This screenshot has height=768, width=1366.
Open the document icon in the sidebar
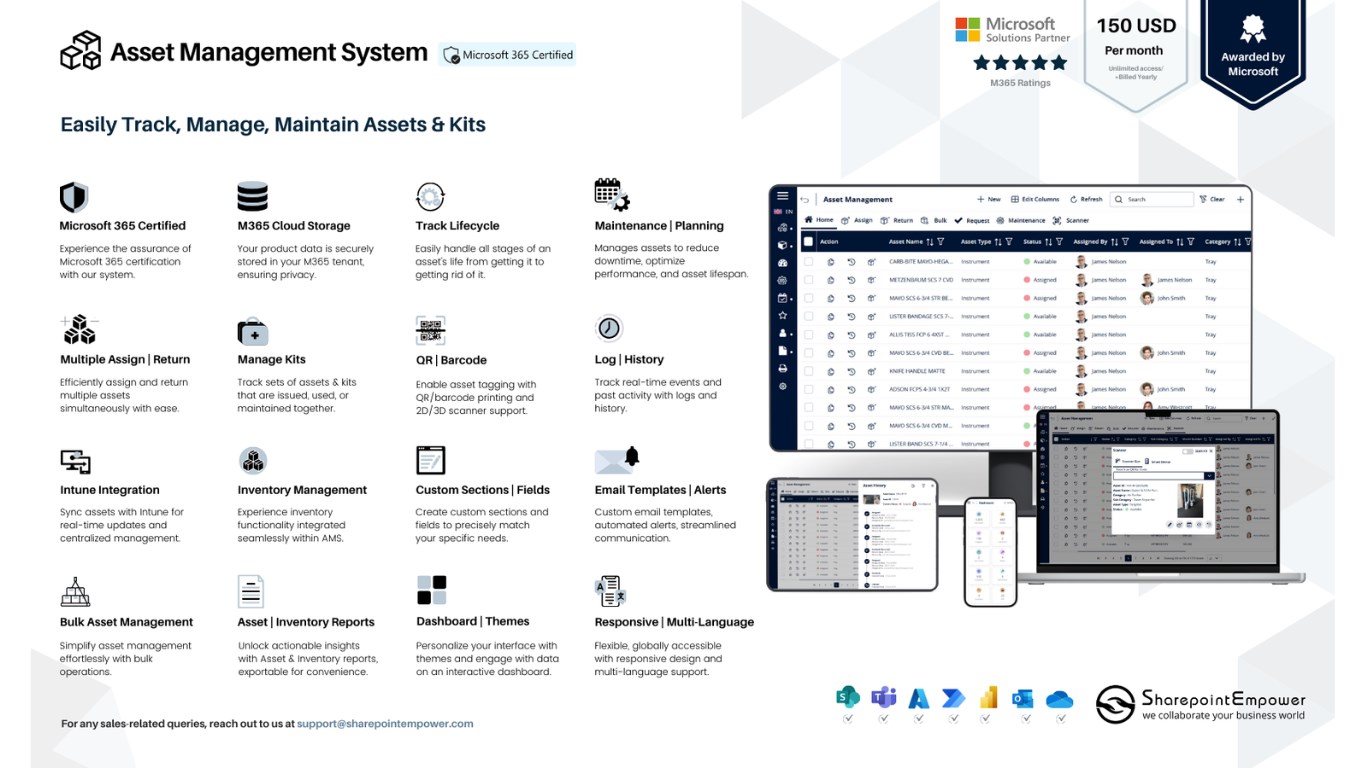coord(783,351)
